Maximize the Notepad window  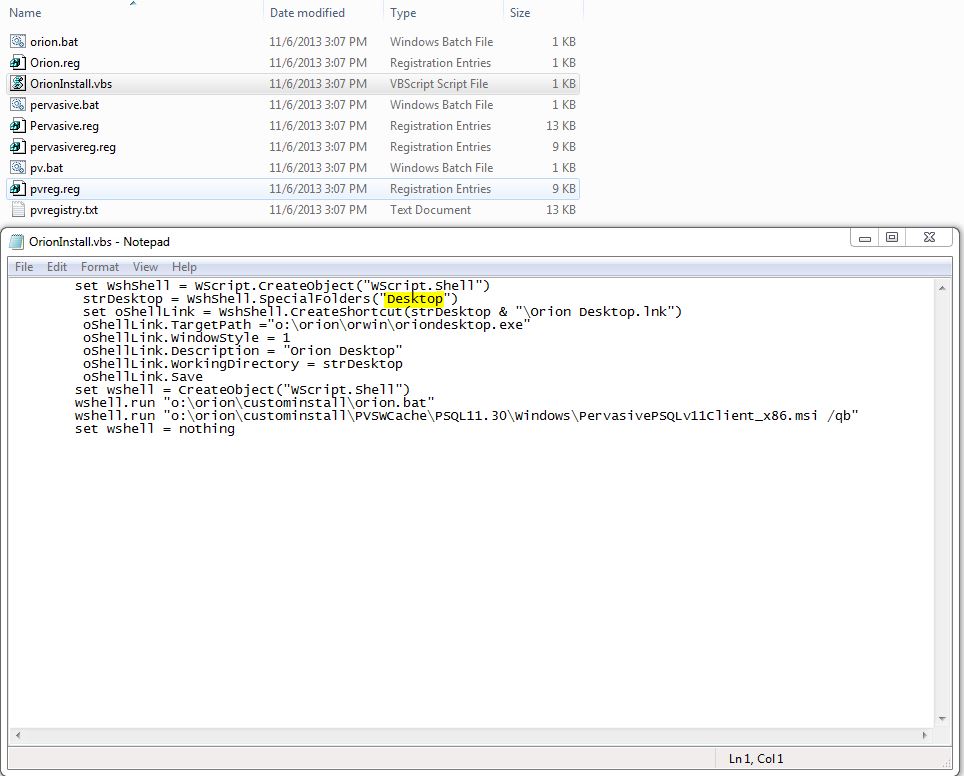(892, 237)
